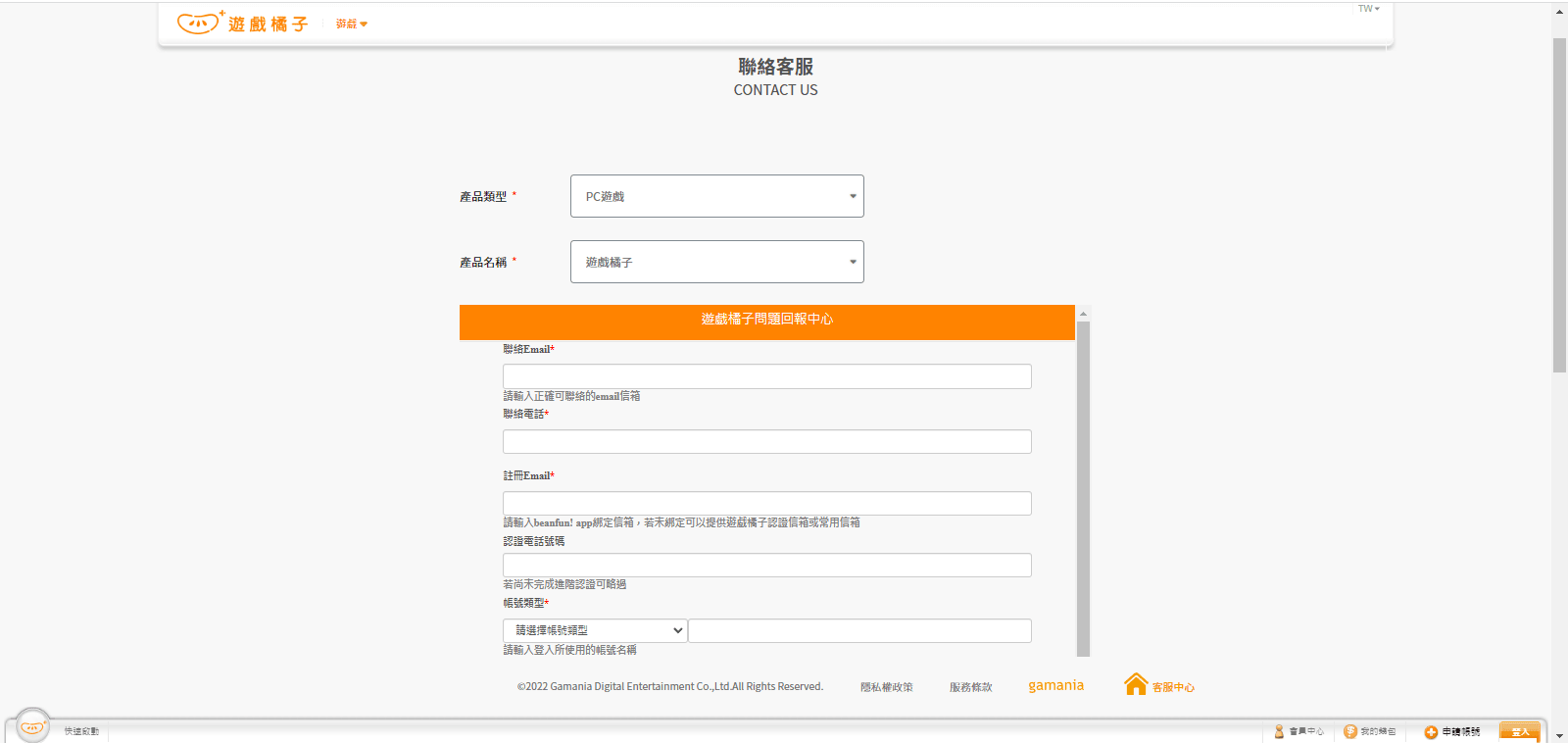Open the 服務條款 terms of service link
1568x743 pixels.
click(970, 687)
